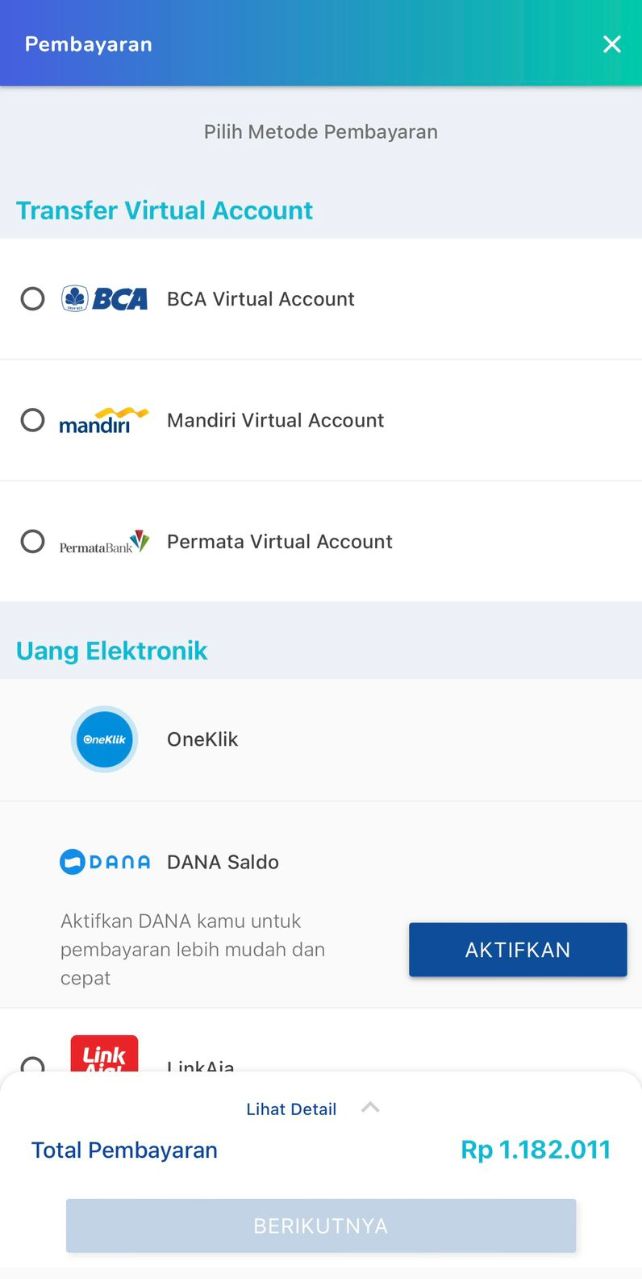Tap the Rp 1.182.011 total amount
The image size is (642, 1279).
pyautogui.click(x=536, y=1150)
